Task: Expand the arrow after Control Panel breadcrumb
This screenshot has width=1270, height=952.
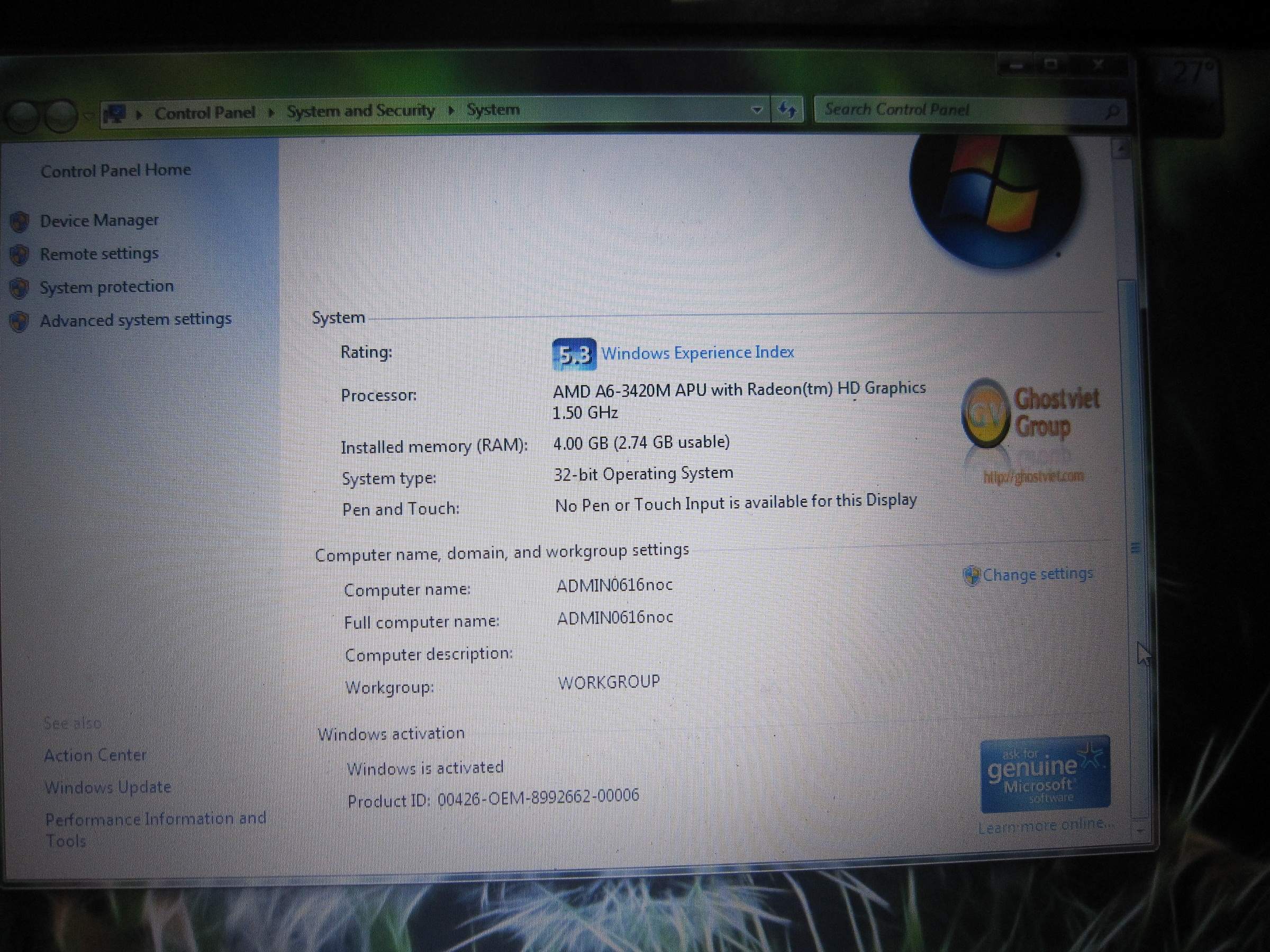Action: [x=271, y=112]
